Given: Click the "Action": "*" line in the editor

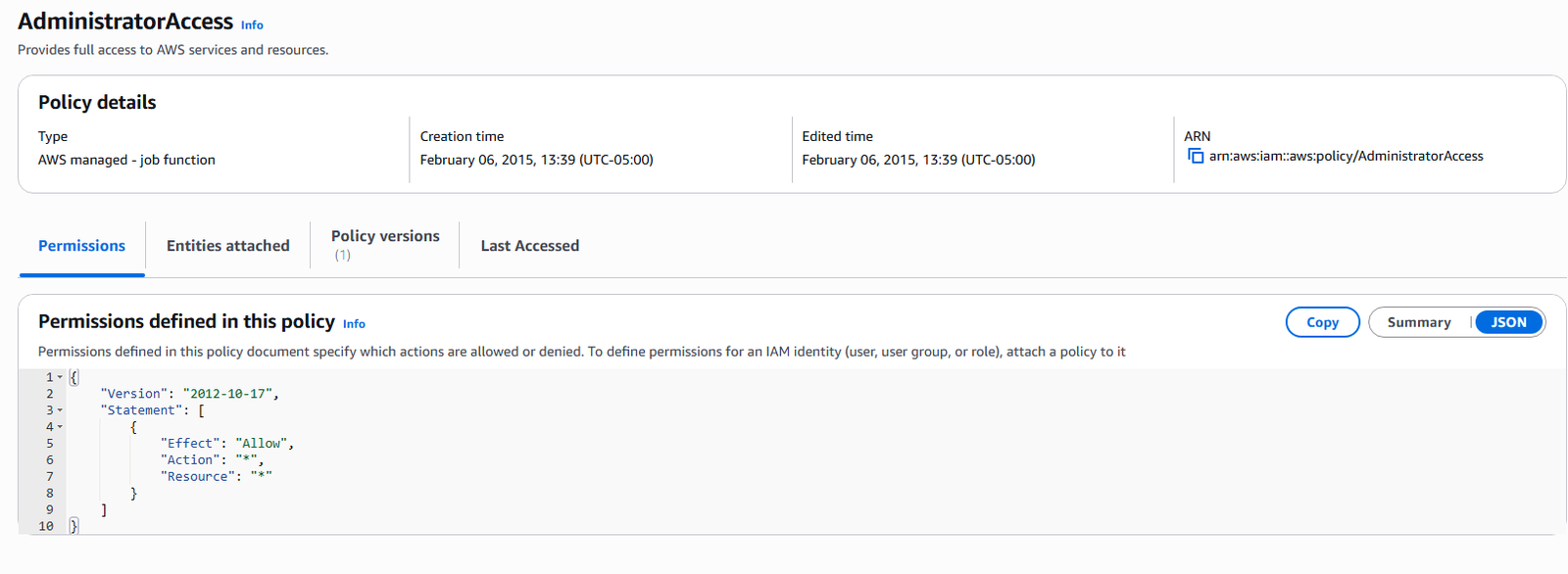Looking at the screenshot, I should pos(212,460).
